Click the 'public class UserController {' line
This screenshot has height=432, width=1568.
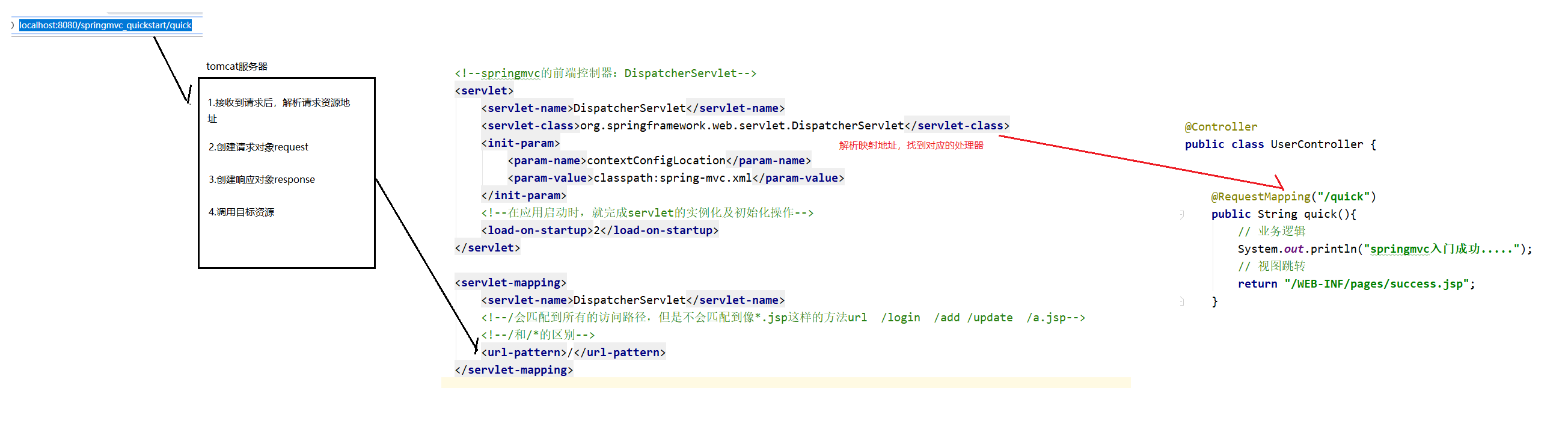click(1280, 144)
